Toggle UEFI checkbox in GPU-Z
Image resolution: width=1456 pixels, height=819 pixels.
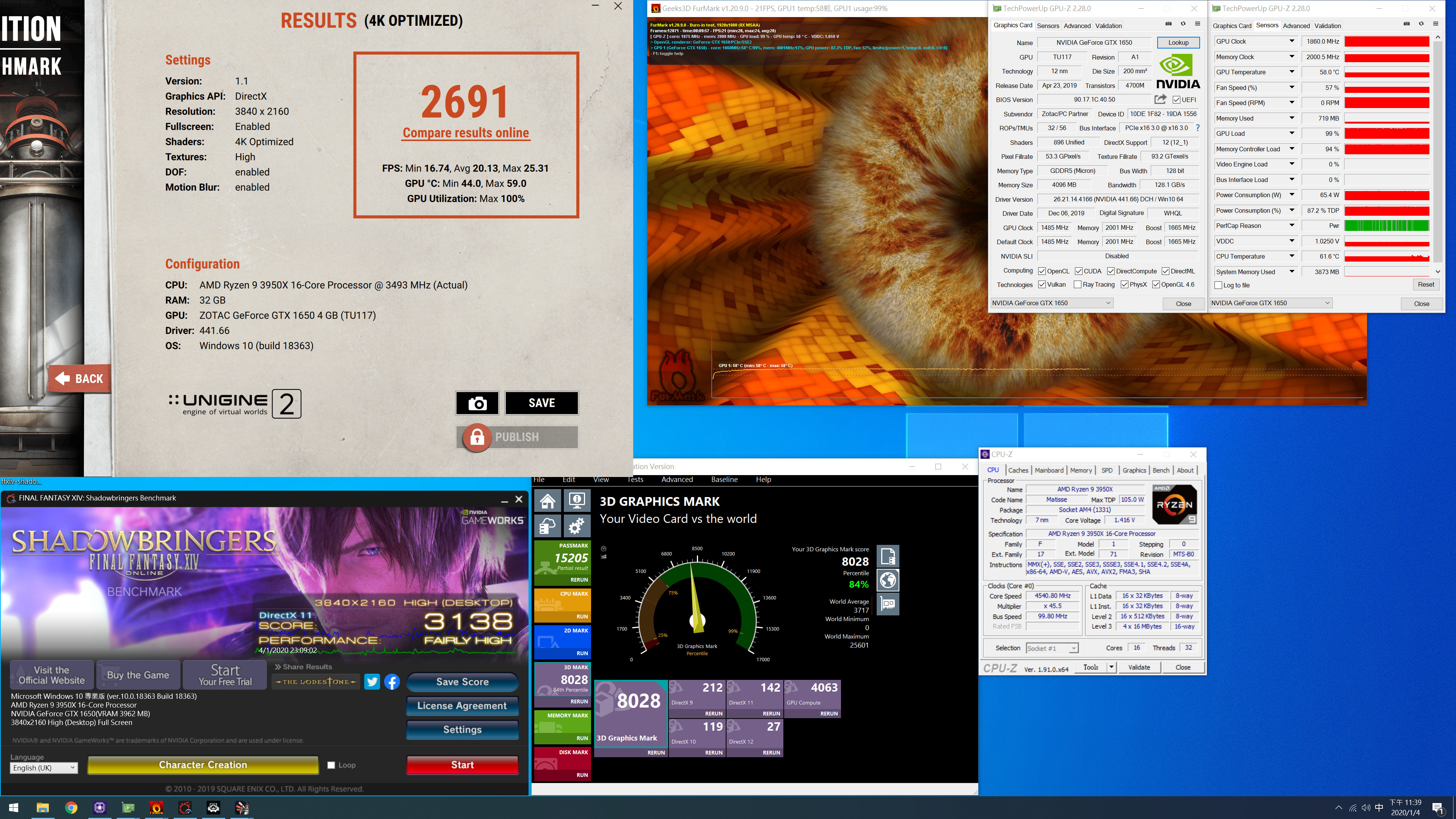(1176, 99)
